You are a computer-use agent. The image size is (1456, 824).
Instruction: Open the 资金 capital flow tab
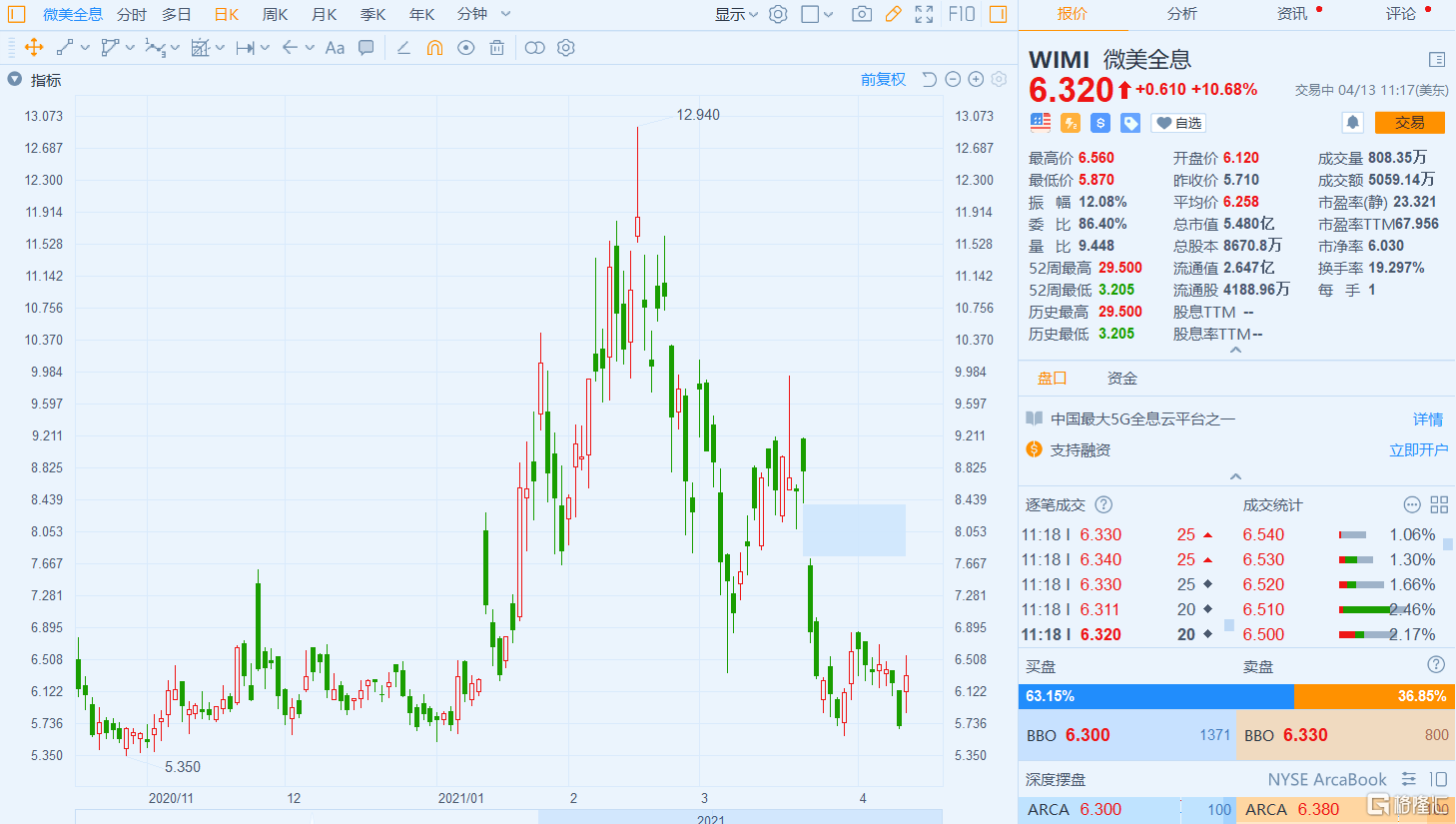(1121, 379)
